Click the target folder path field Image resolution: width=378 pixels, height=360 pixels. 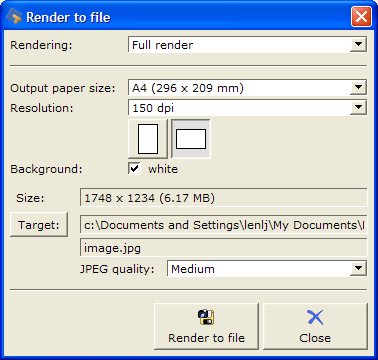[224, 225]
